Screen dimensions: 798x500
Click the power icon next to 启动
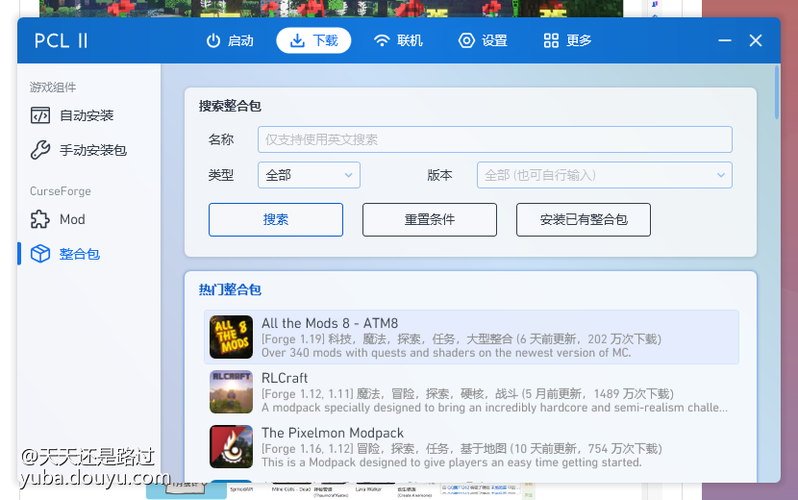213,41
